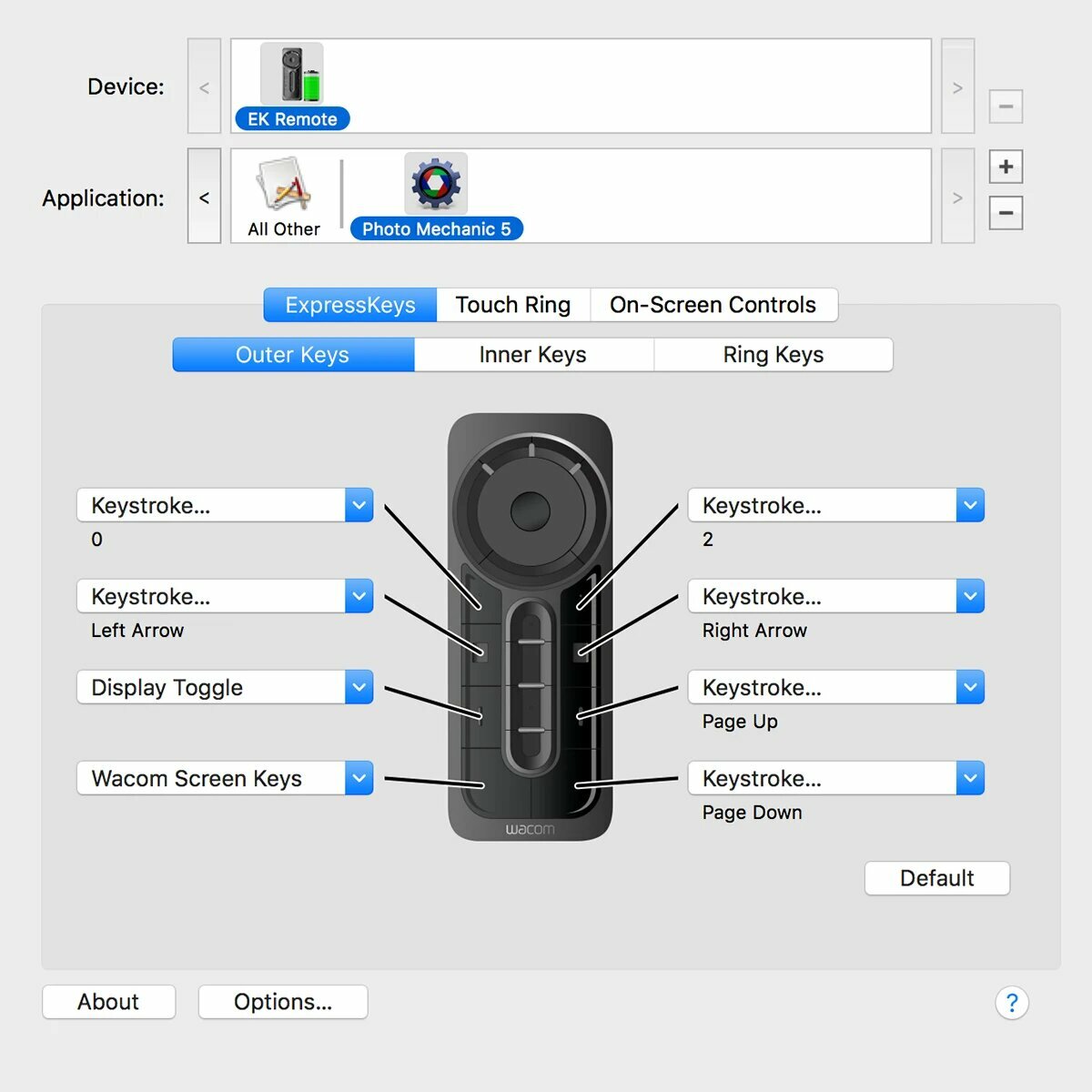
Task: Open the Keystroke dropdown assigned to 2
Action: point(835,505)
